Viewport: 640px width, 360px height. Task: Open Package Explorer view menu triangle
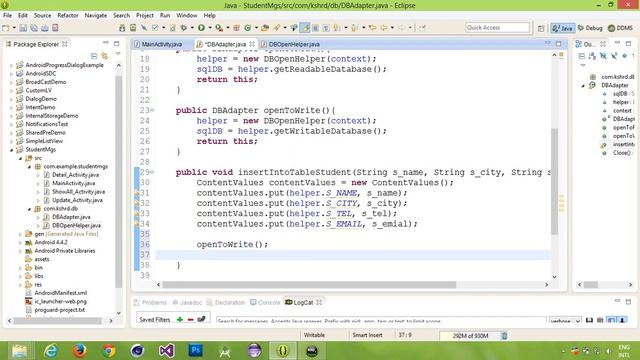118,53
